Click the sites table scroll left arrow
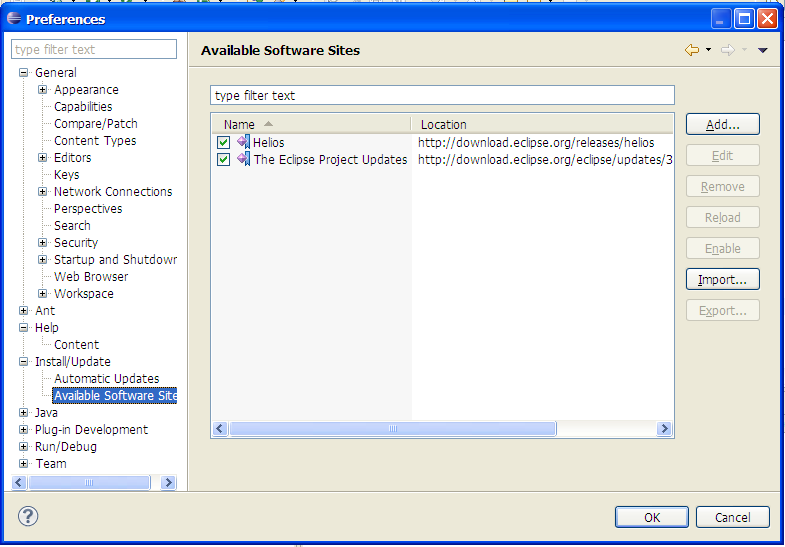This screenshot has height=547, width=785. point(220,429)
